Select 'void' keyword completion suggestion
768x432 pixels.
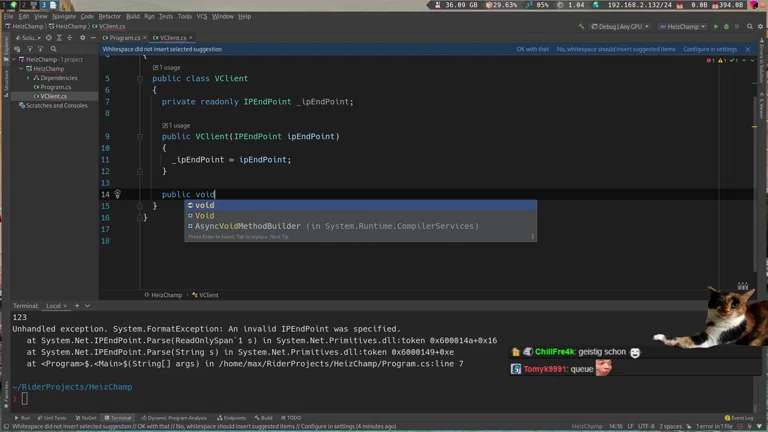360,205
